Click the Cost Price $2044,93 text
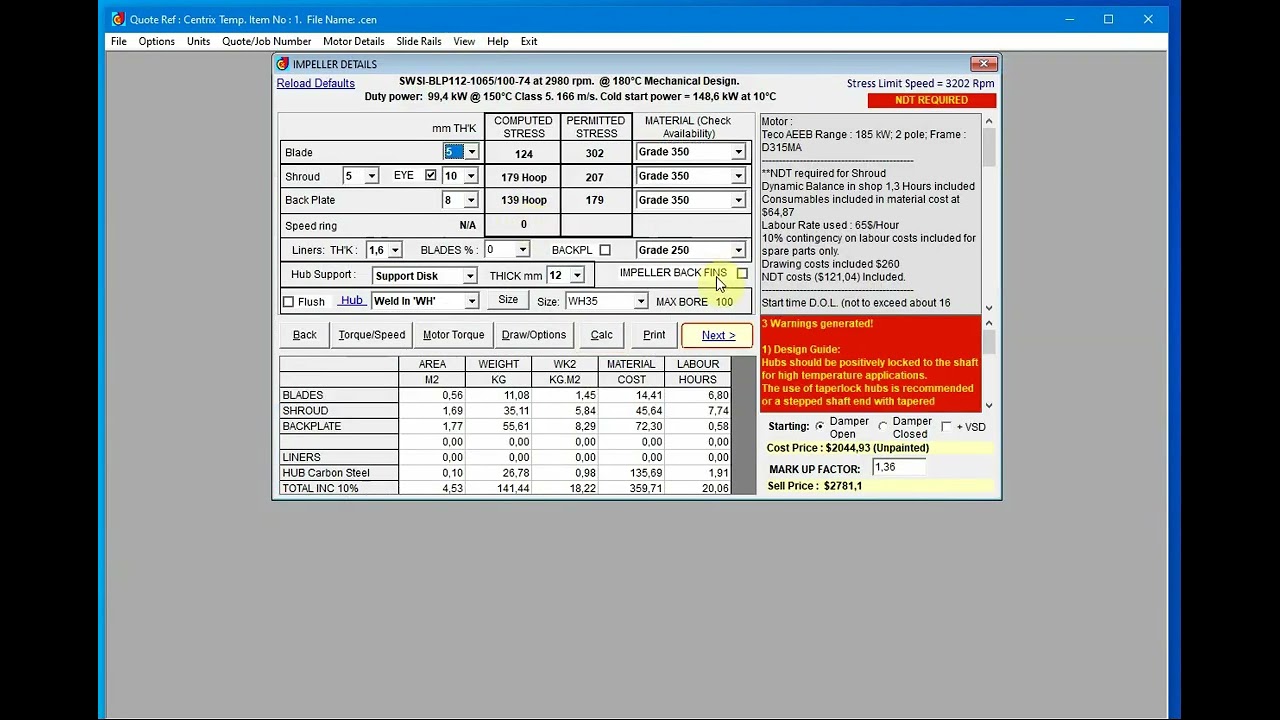 click(848, 448)
